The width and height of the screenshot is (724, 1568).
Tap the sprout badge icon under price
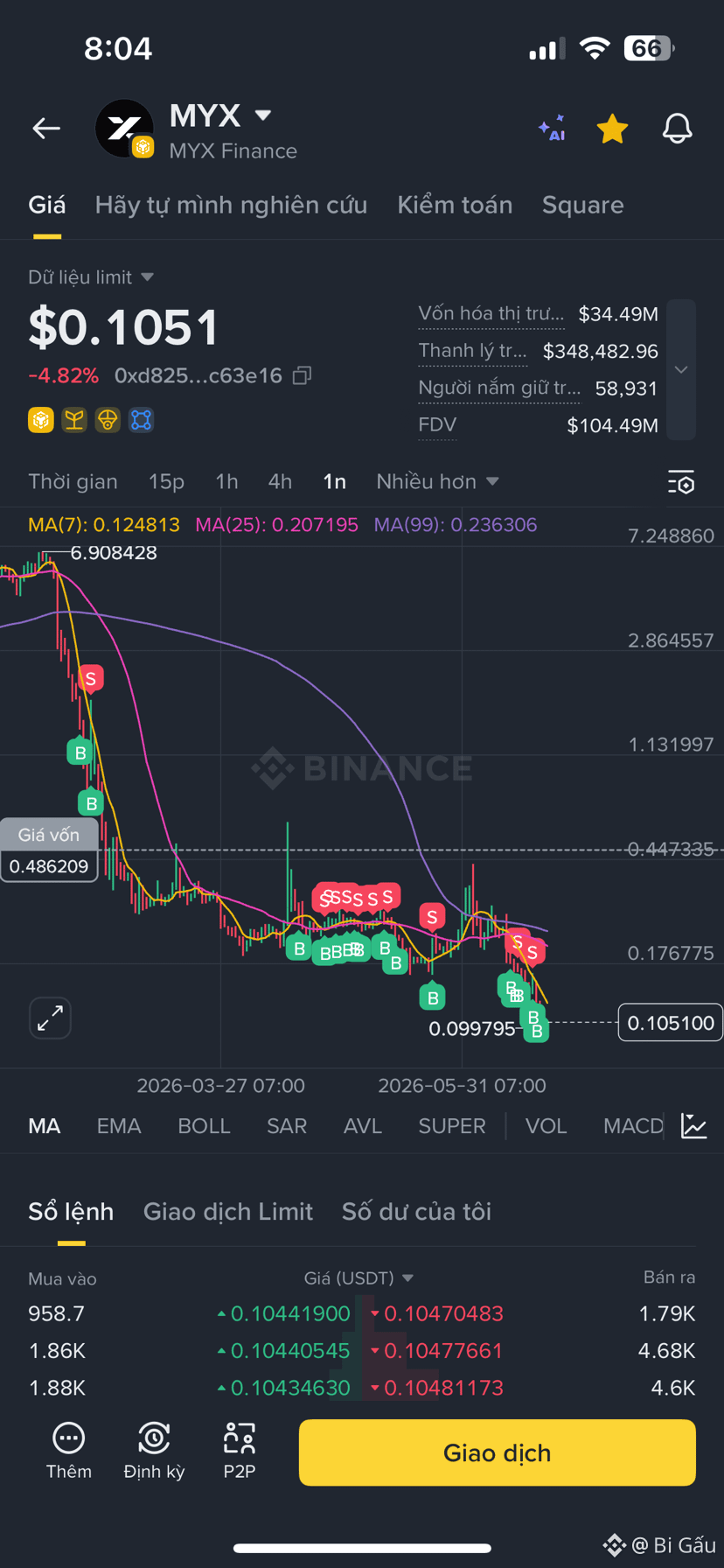[x=74, y=421]
